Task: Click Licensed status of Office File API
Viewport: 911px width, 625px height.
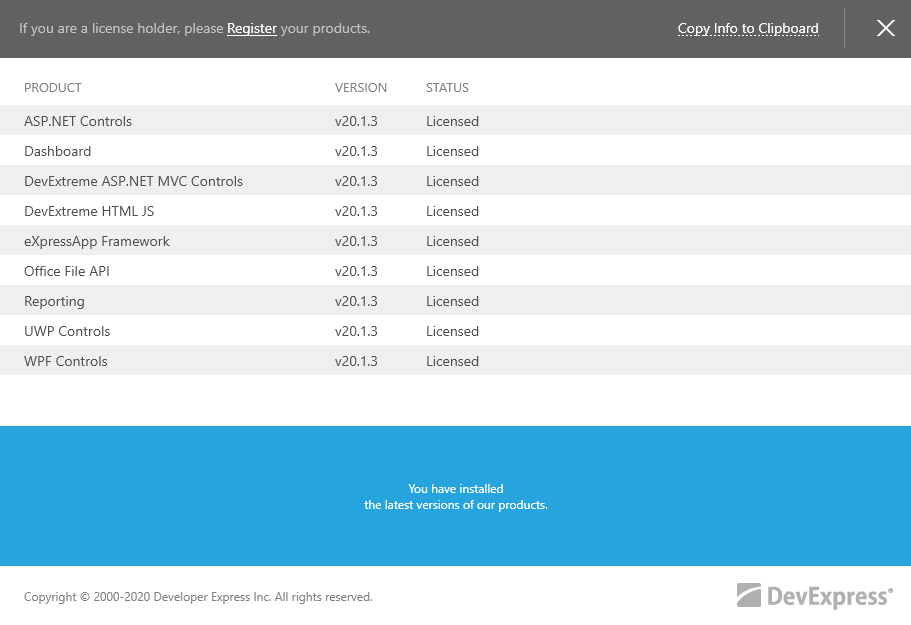Action: coord(452,271)
